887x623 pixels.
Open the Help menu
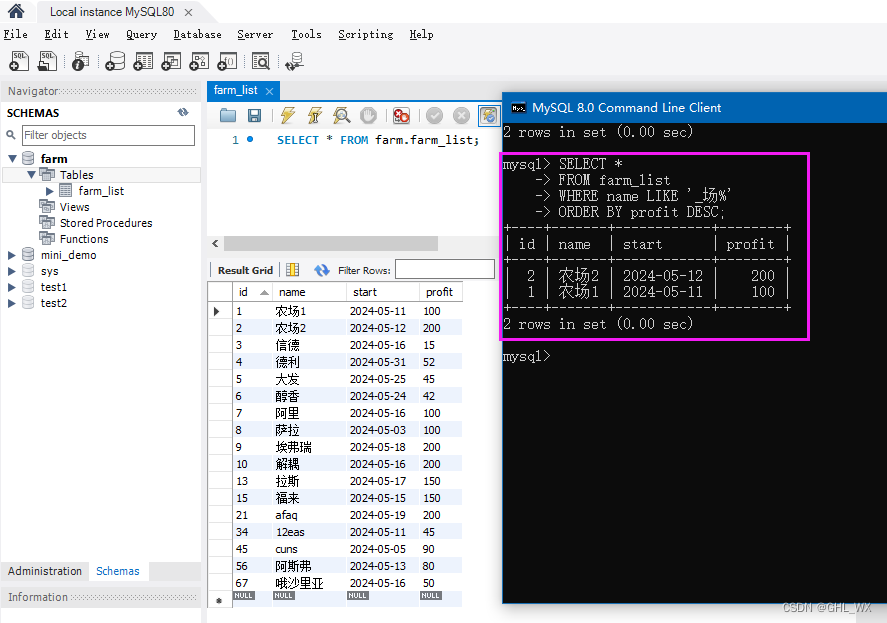421,34
